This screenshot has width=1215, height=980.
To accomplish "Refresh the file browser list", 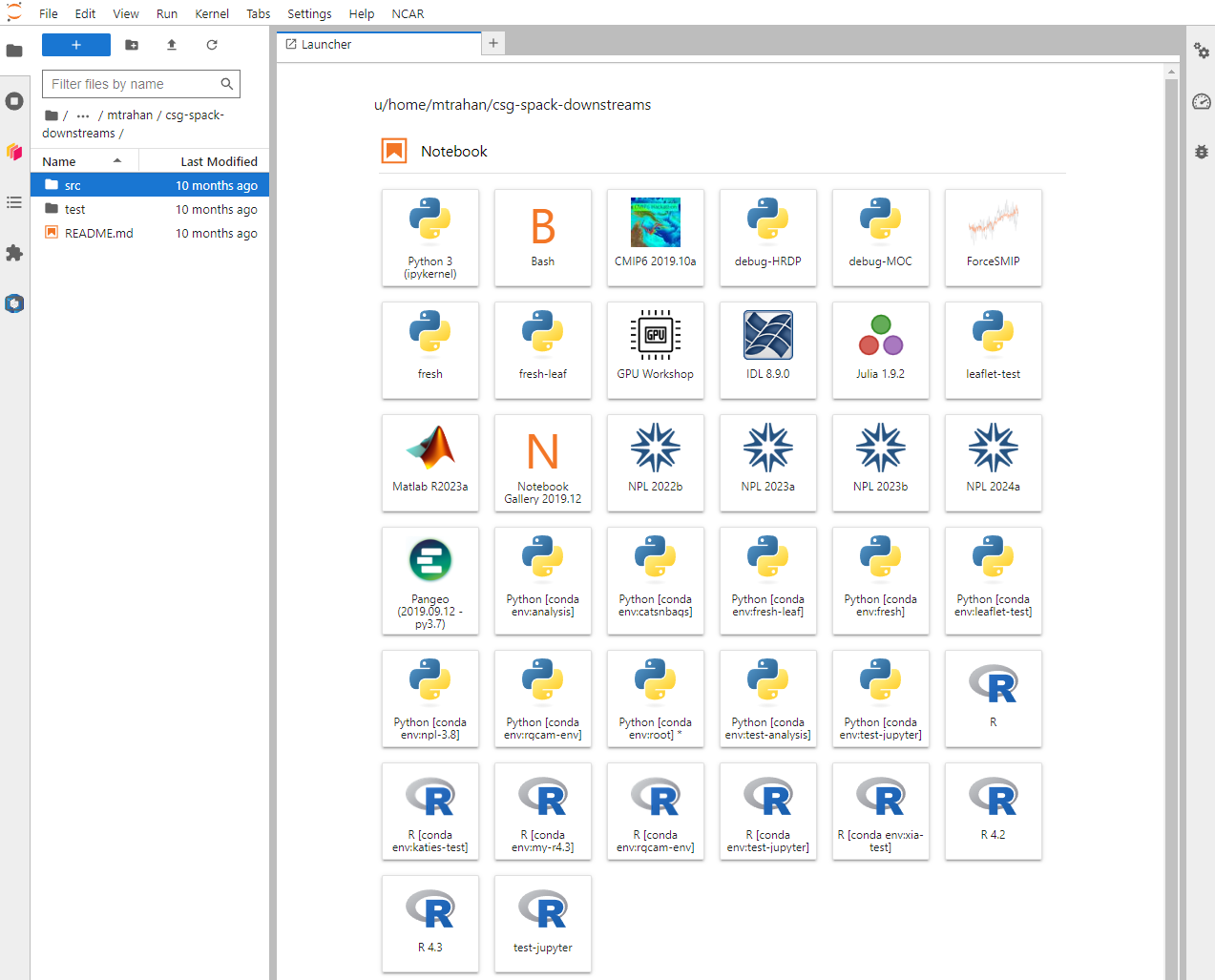I will 212,45.
